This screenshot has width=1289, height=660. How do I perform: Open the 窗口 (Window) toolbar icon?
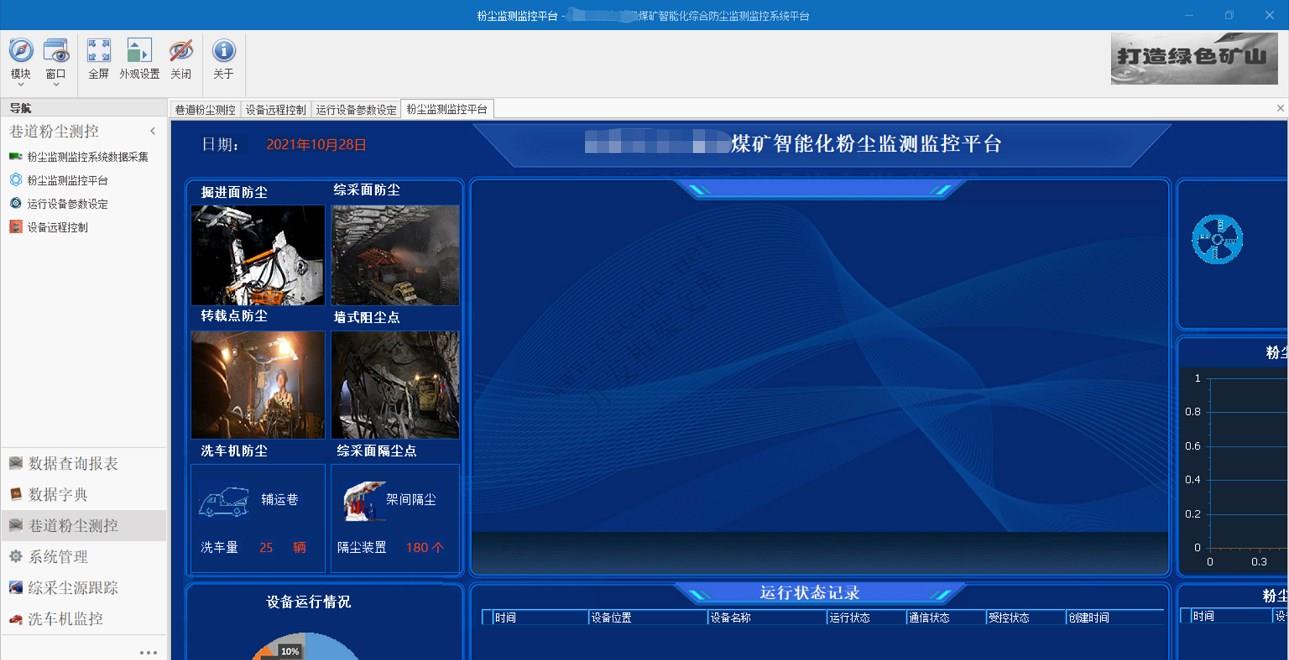(56, 52)
